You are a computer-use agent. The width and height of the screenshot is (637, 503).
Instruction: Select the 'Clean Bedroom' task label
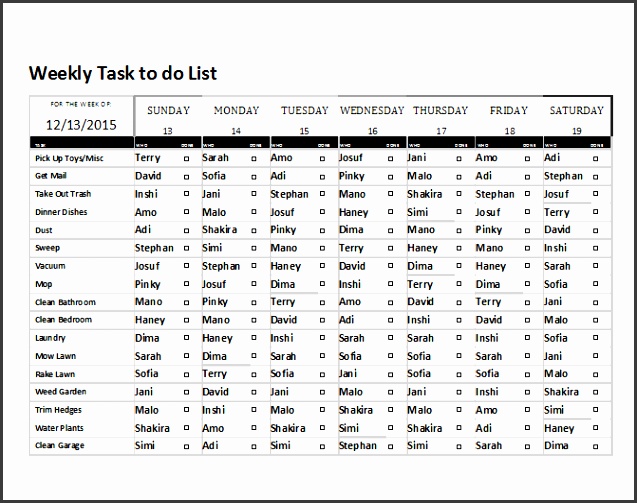[63, 320]
